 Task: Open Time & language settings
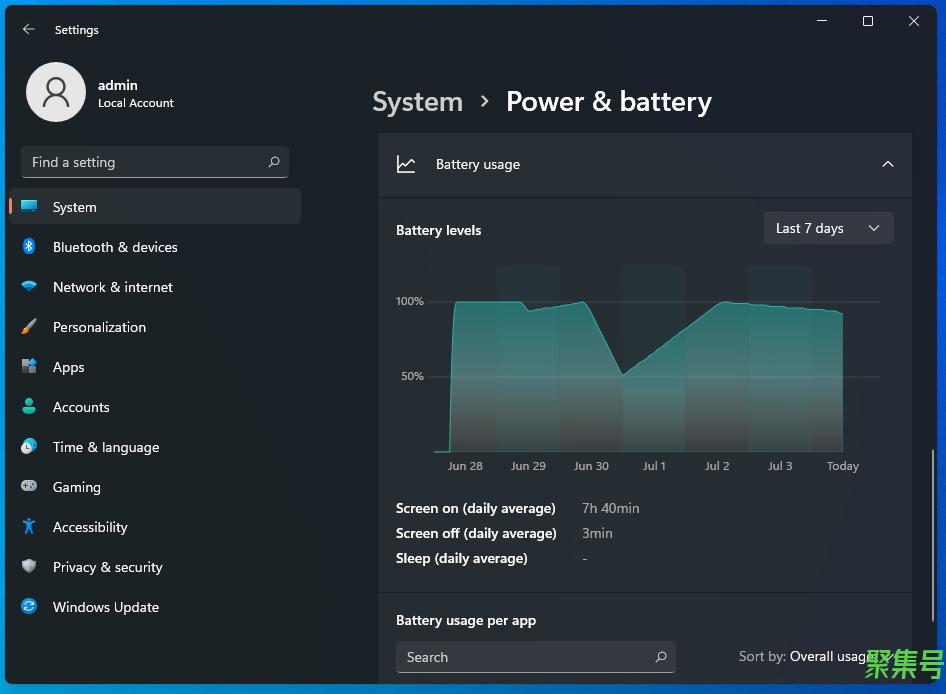(x=155, y=447)
